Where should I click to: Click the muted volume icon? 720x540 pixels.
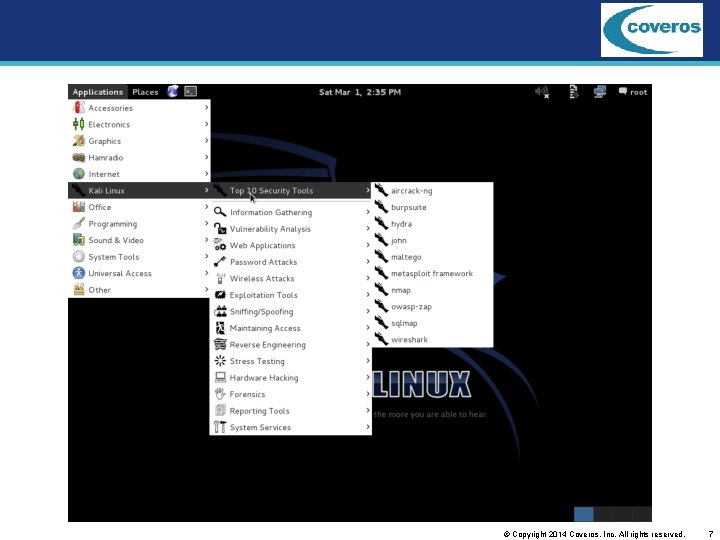(542, 92)
